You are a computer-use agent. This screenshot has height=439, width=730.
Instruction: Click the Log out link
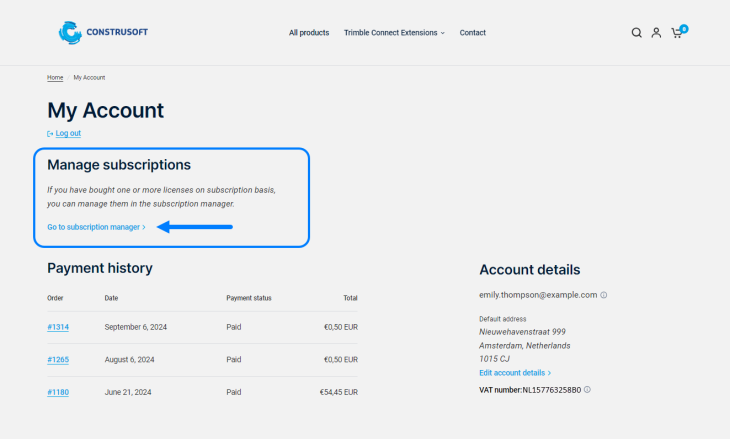point(68,133)
